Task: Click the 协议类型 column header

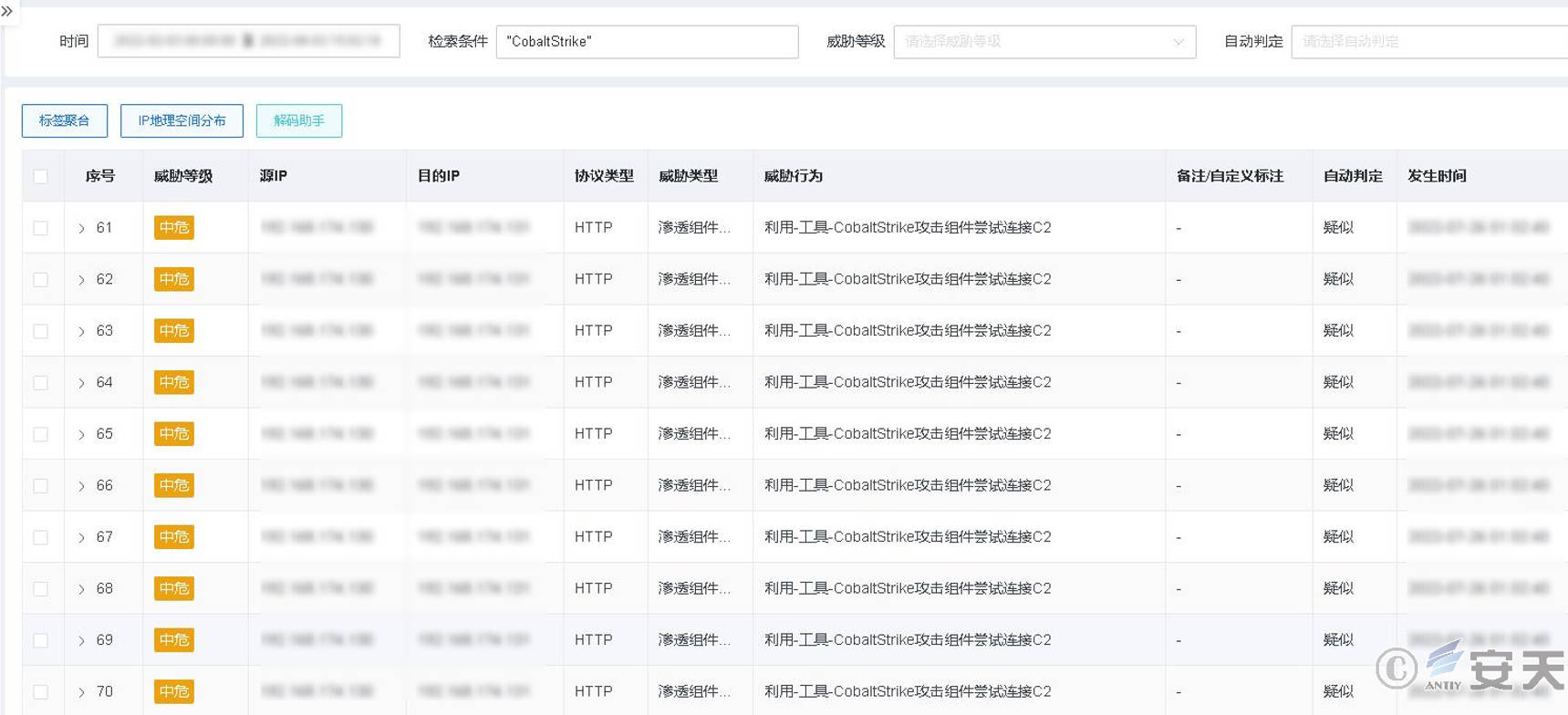Action: pyautogui.click(x=604, y=176)
